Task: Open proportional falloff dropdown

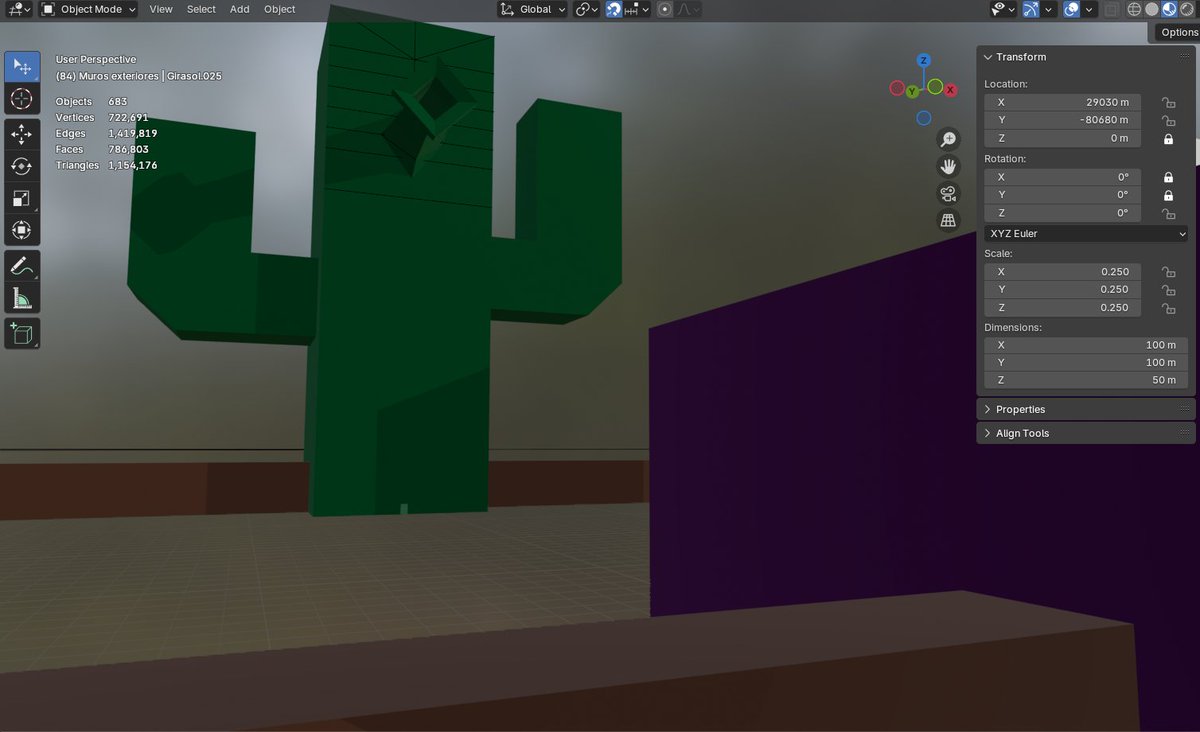Action: pos(689,9)
